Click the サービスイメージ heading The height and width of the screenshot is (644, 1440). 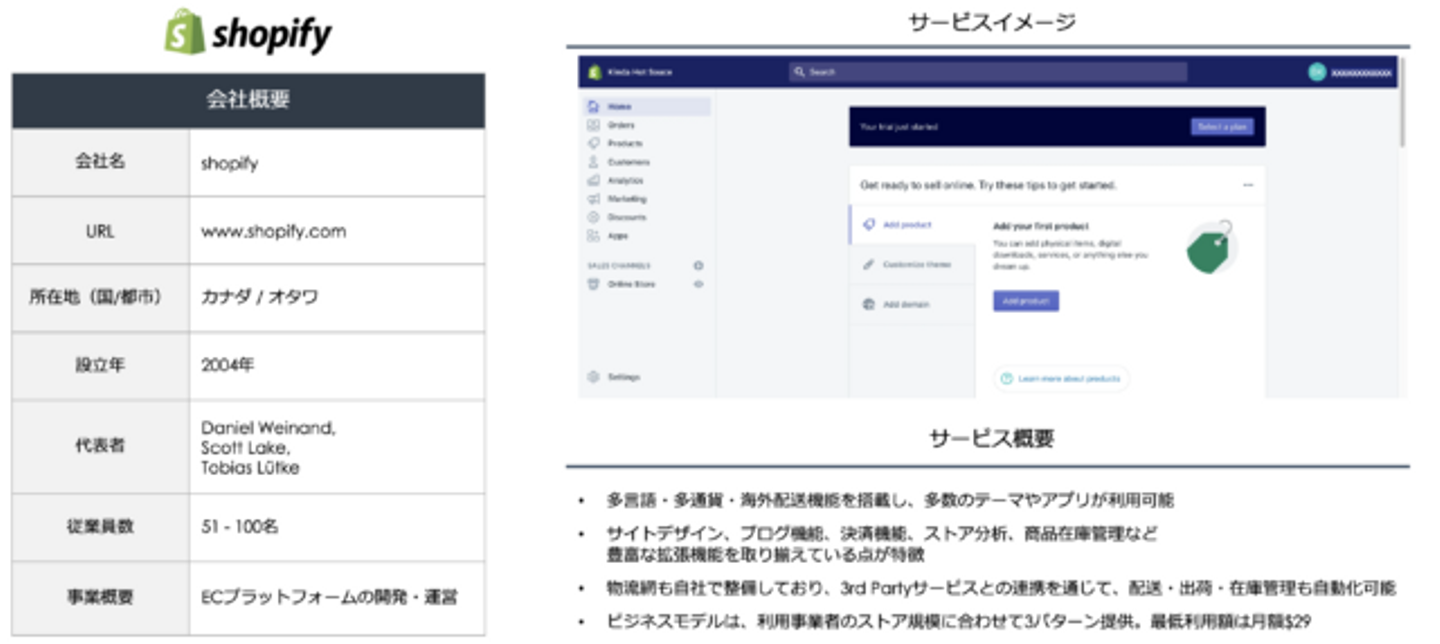click(x=992, y=22)
